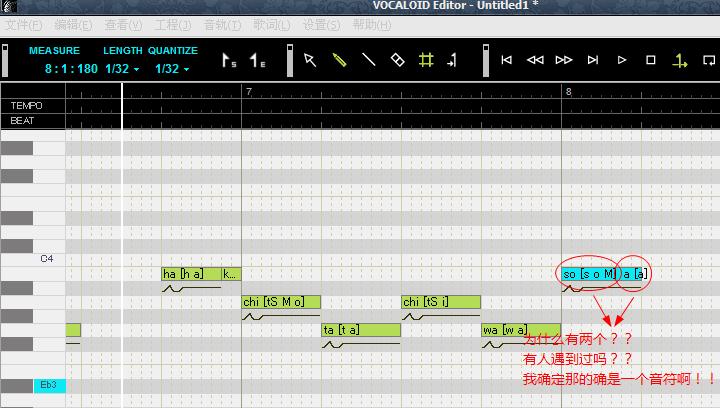The image size is (720, 408).
Task: Click the vibrato line under 'ta' note
Action: (x=361, y=344)
